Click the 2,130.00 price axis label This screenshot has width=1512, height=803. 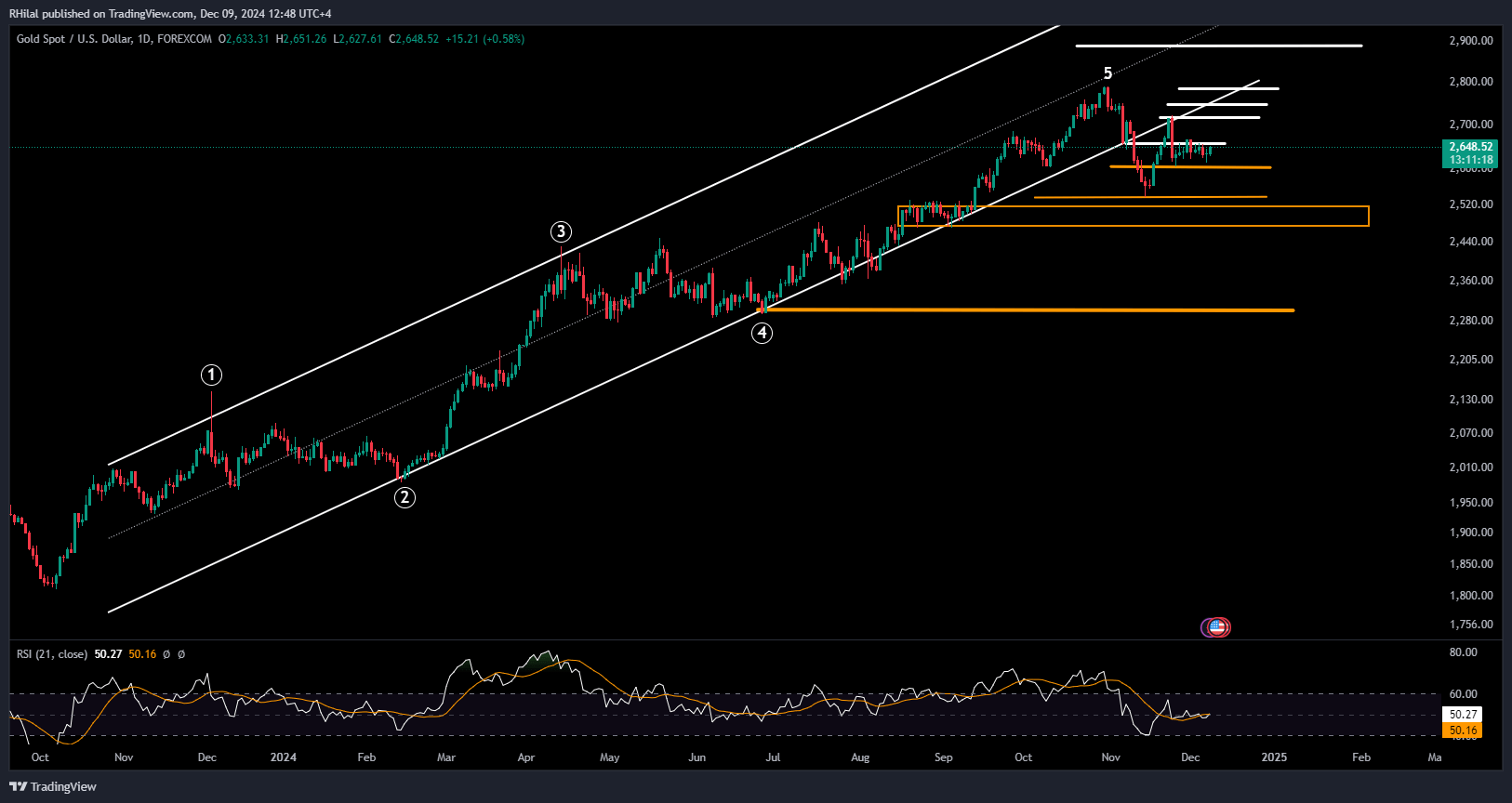pos(1471,400)
